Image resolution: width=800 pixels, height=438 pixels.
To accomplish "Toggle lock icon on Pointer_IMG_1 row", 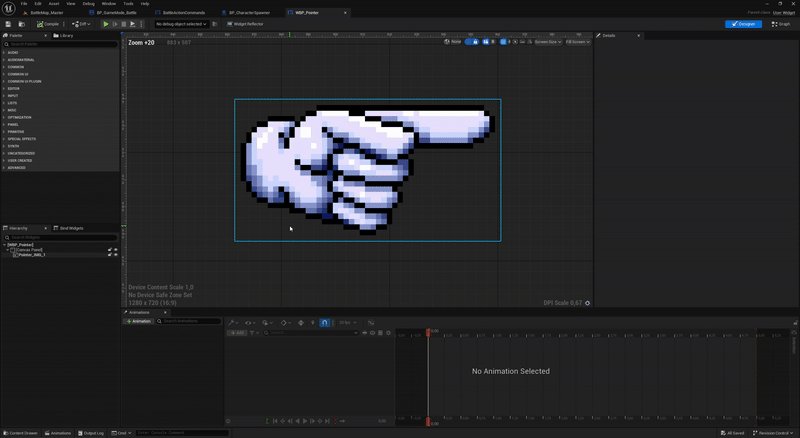I will point(110,254).
